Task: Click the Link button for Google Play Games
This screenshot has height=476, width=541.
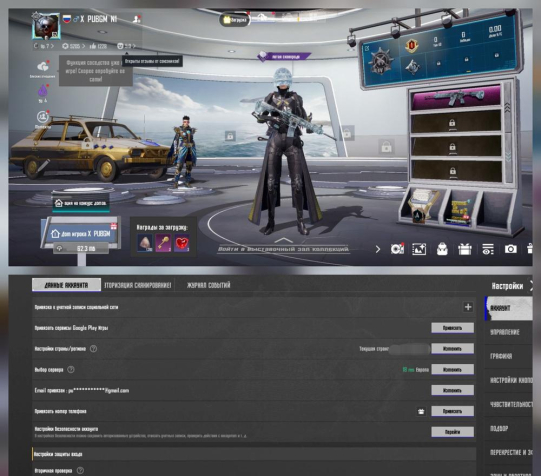Action: [x=452, y=328]
